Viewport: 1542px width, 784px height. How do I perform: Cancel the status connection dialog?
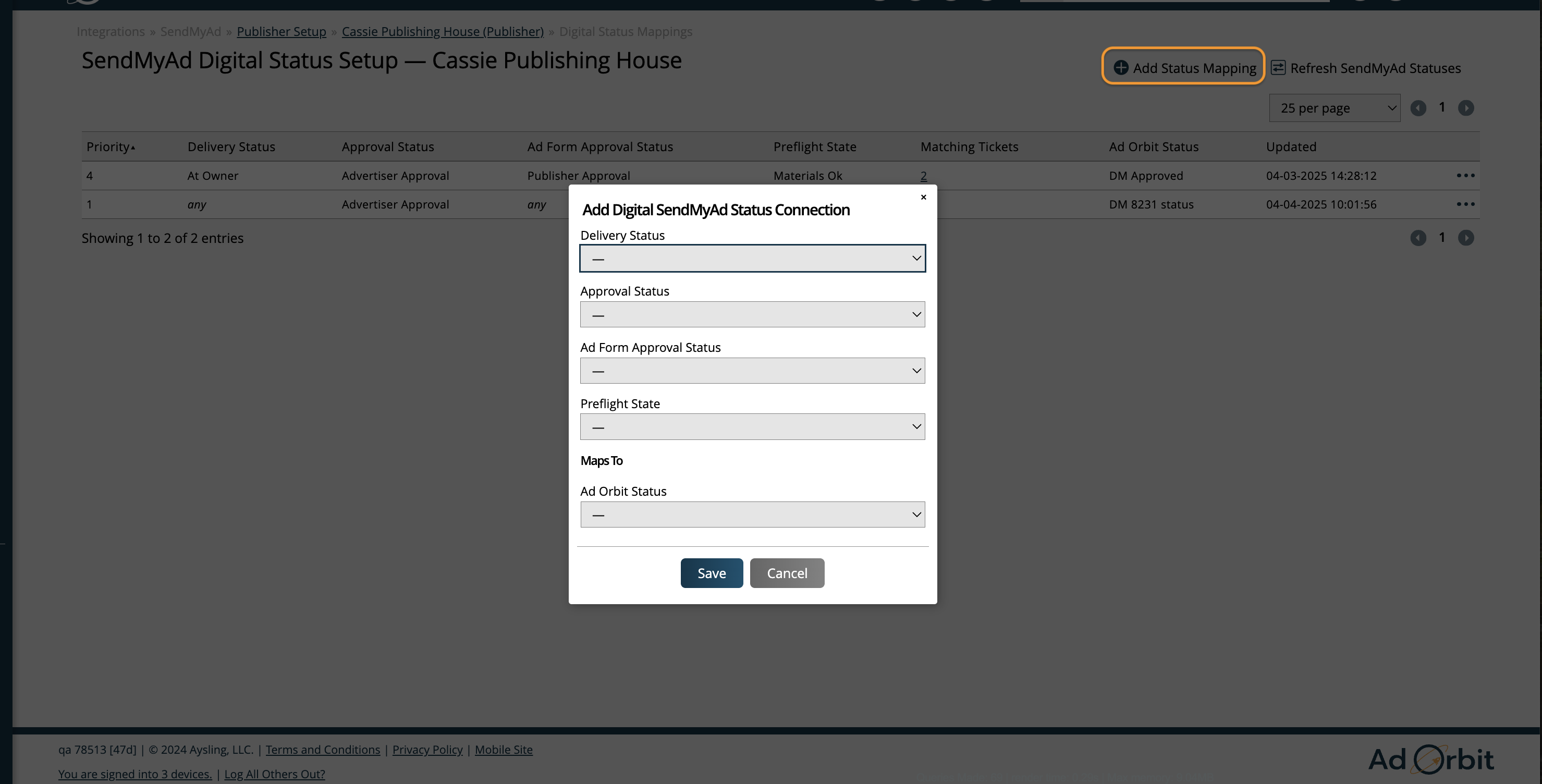(x=787, y=573)
